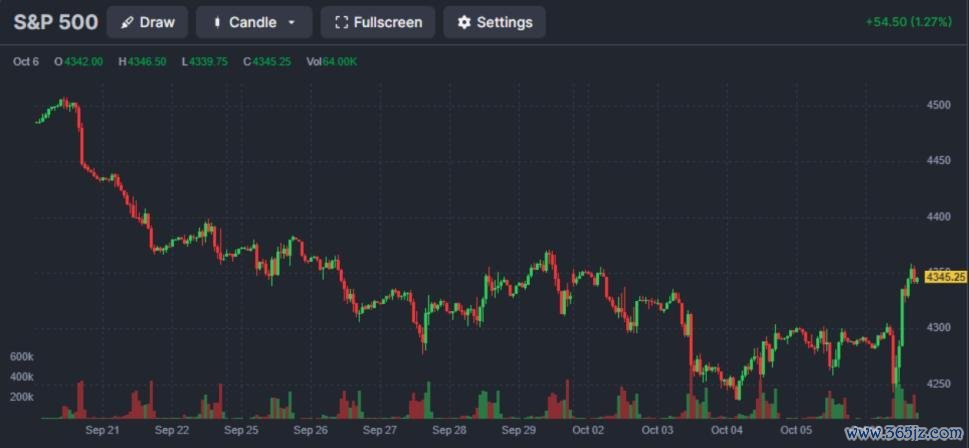Click the 4500 price axis label
Viewport: 969px width, 448px height.
click(939, 105)
